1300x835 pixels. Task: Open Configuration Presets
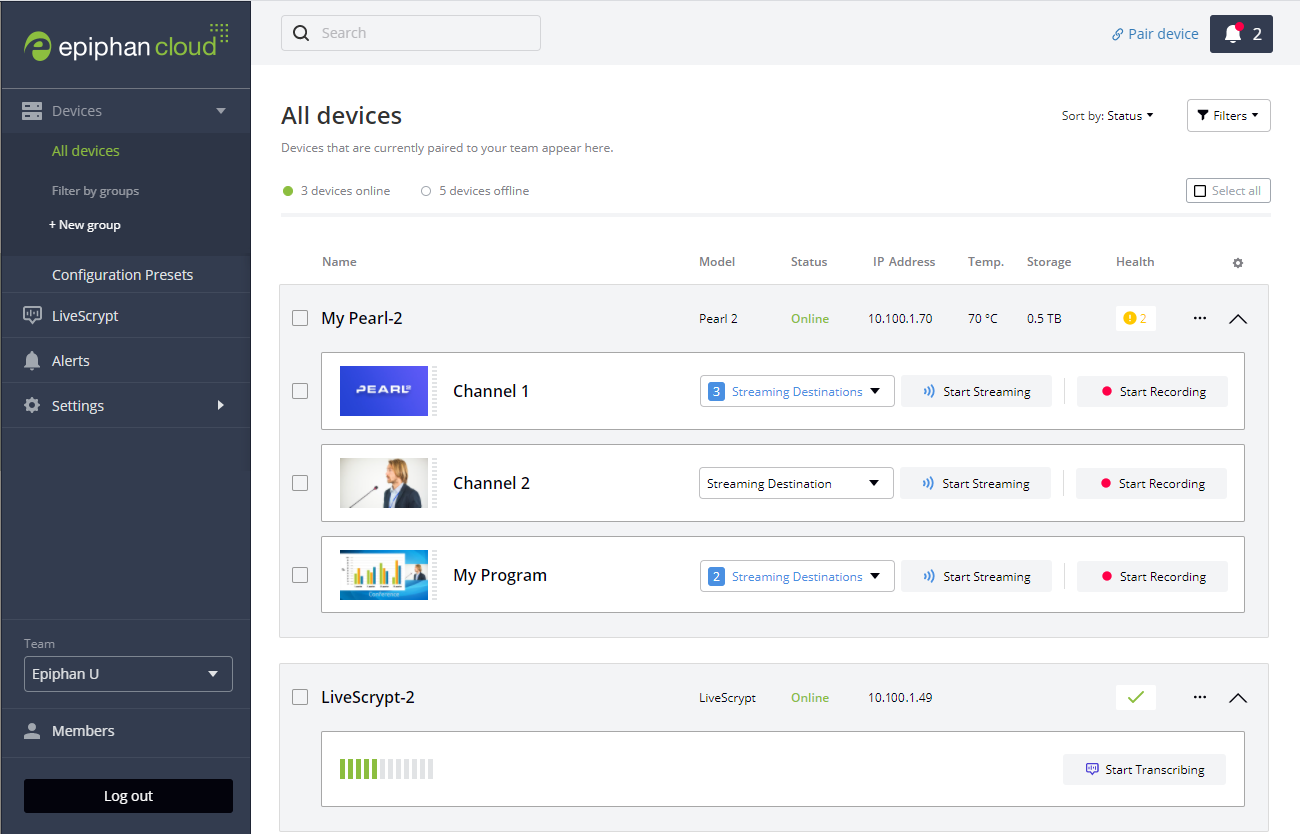point(123,275)
